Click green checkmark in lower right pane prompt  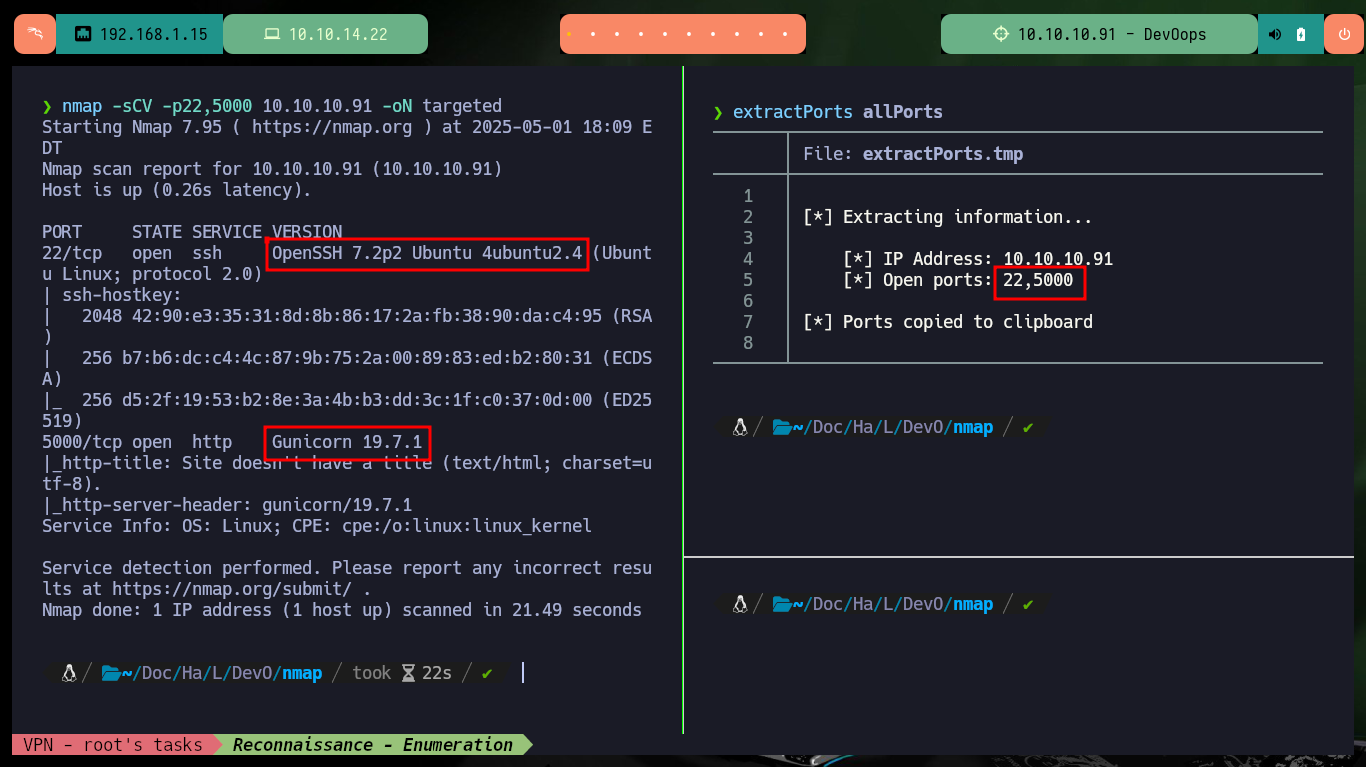pos(1028,604)
